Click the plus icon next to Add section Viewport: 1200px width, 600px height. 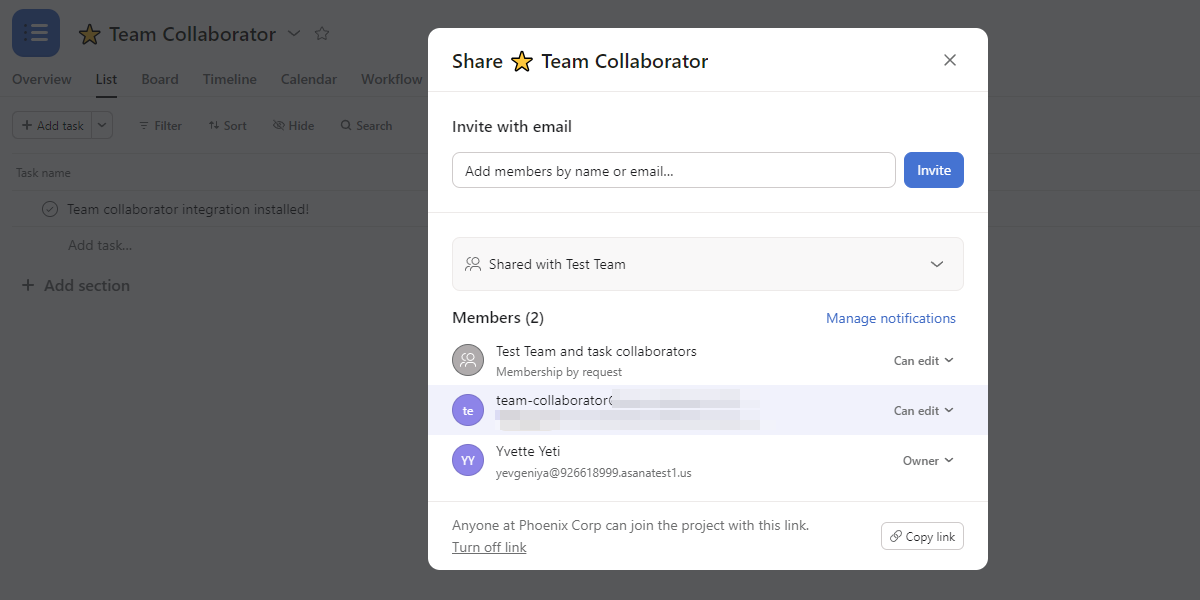[28, 285]
